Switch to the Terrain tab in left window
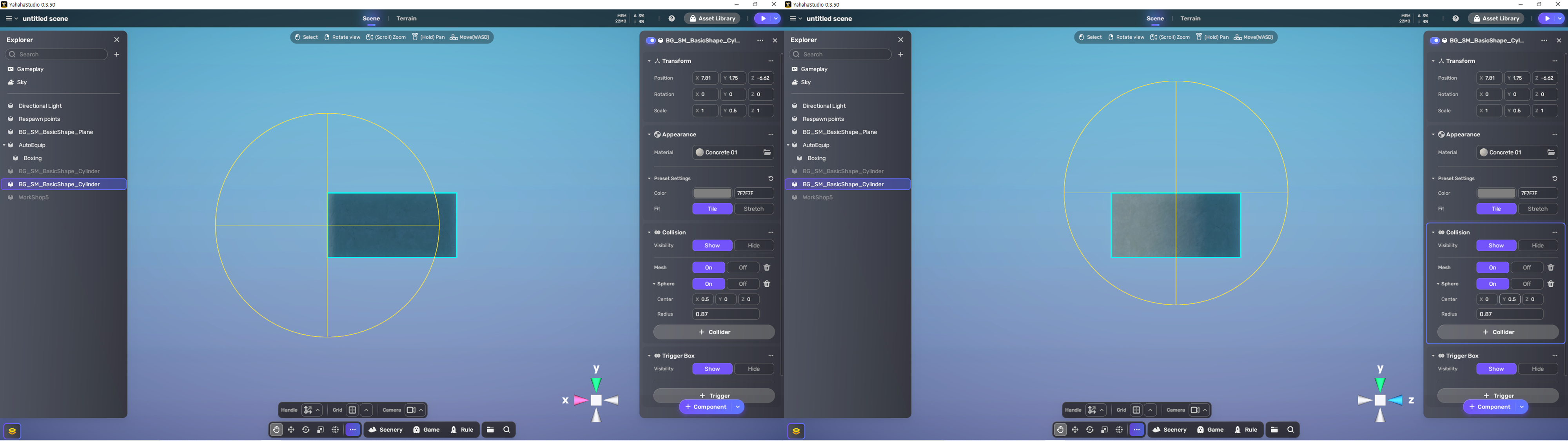Viewport: 1568px width, 441px height. tap(406, 19)
